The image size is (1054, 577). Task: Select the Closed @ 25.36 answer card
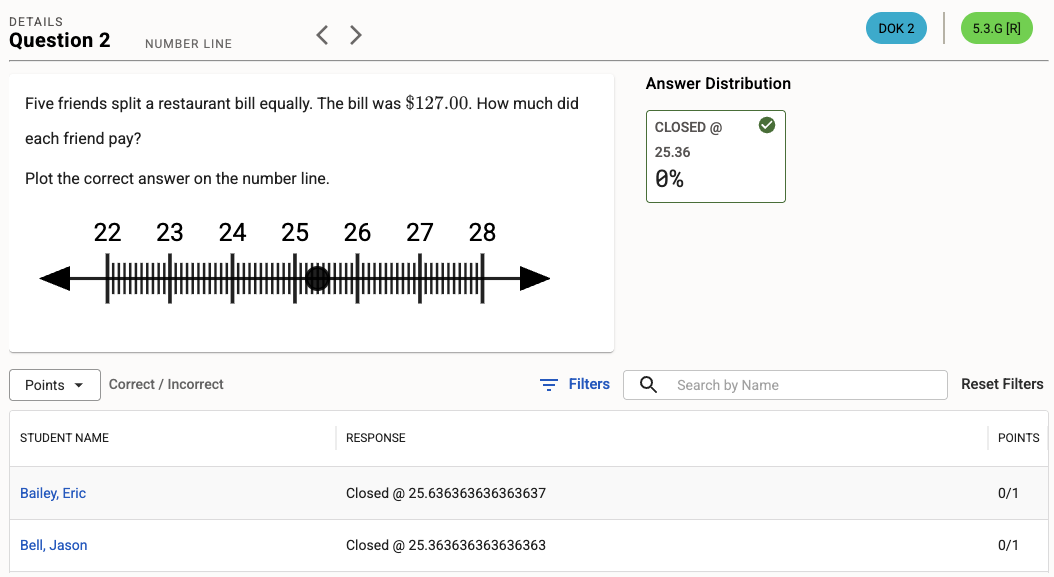coord(715,156)
